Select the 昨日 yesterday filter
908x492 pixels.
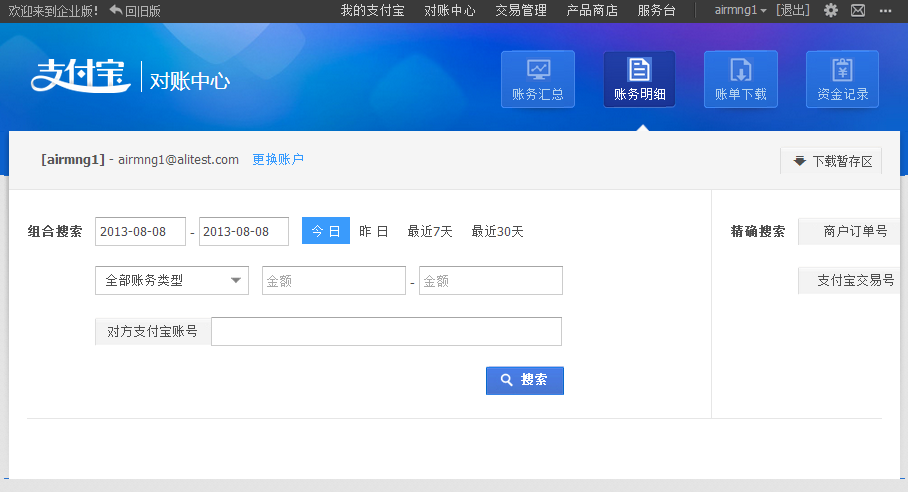pos(374,232)
